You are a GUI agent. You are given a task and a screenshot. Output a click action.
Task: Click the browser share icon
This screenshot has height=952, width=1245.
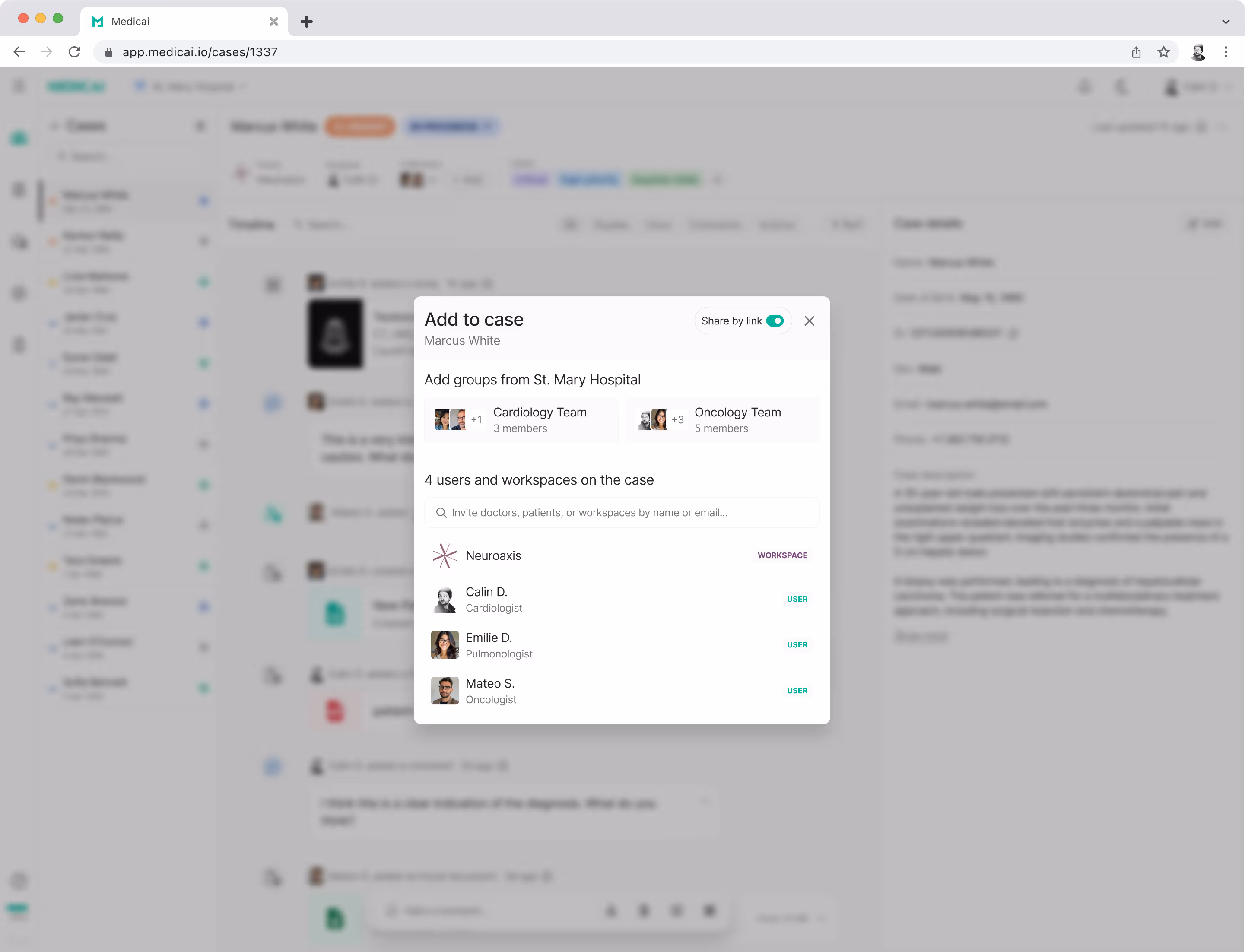[1136, 52]
